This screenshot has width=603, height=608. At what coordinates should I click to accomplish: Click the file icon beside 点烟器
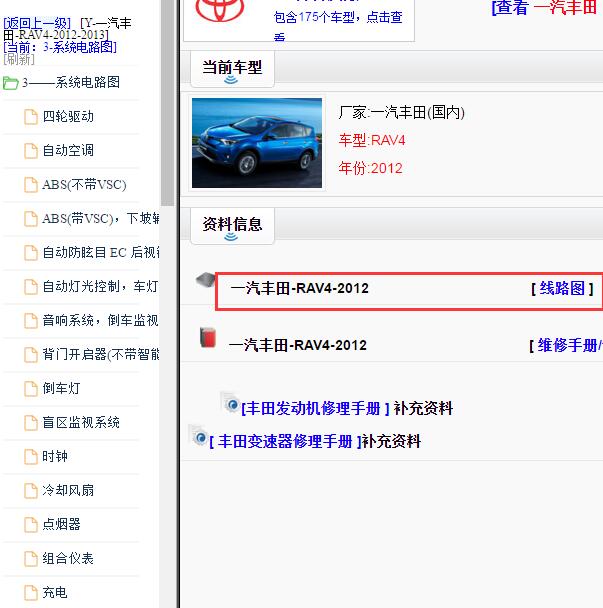click(x=31, y=525)
